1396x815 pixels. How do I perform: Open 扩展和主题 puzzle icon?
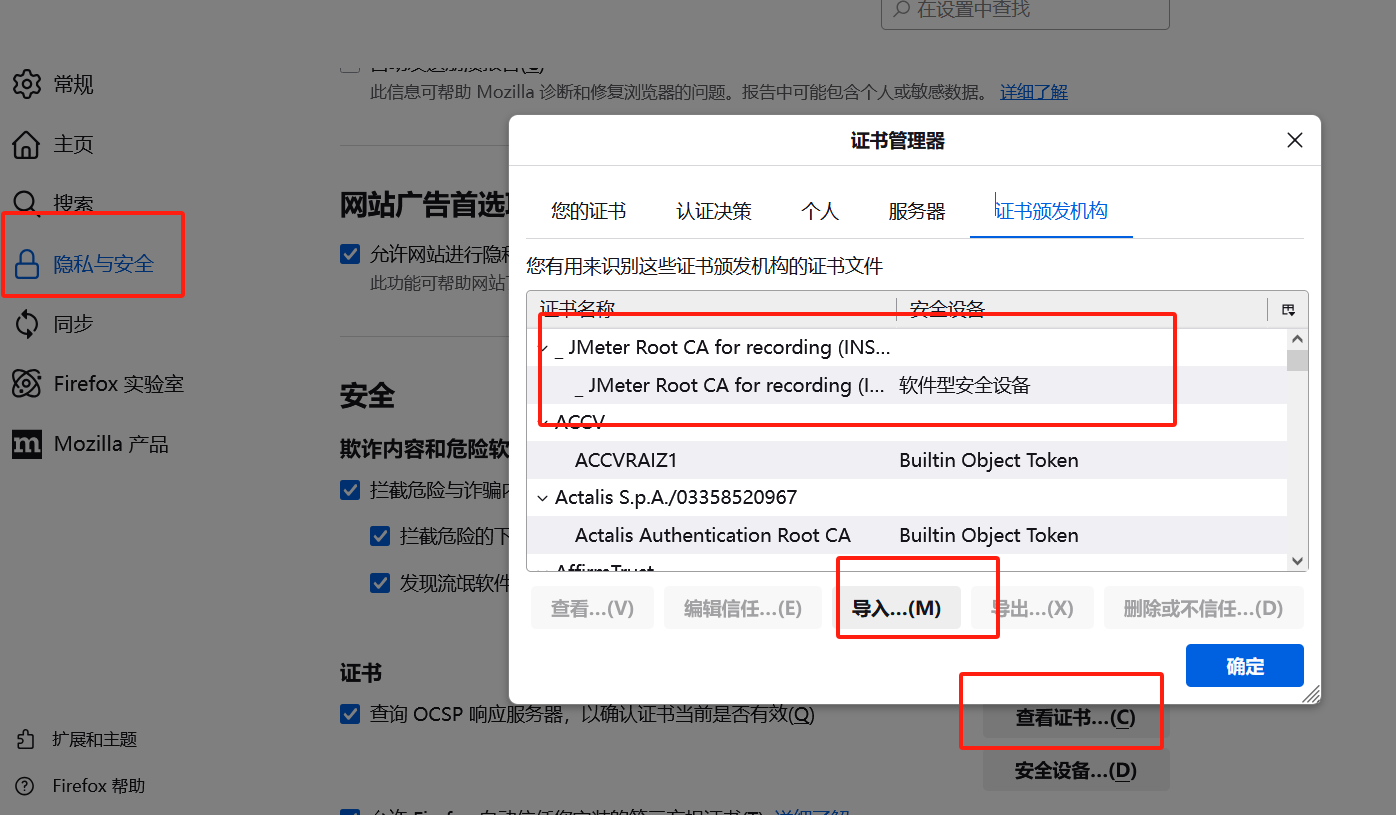(26, 740)
